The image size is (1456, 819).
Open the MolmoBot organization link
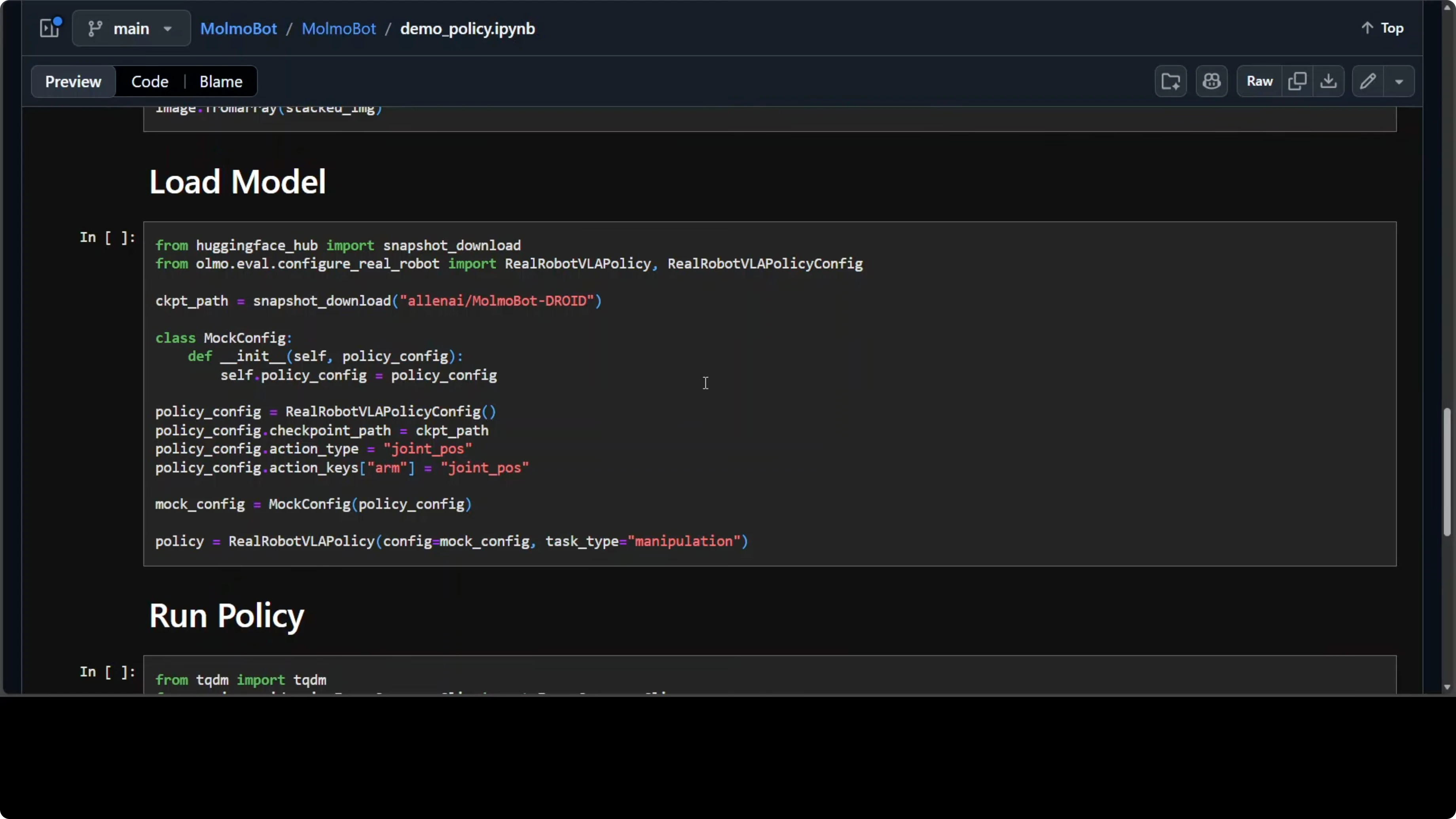(238, 28)
